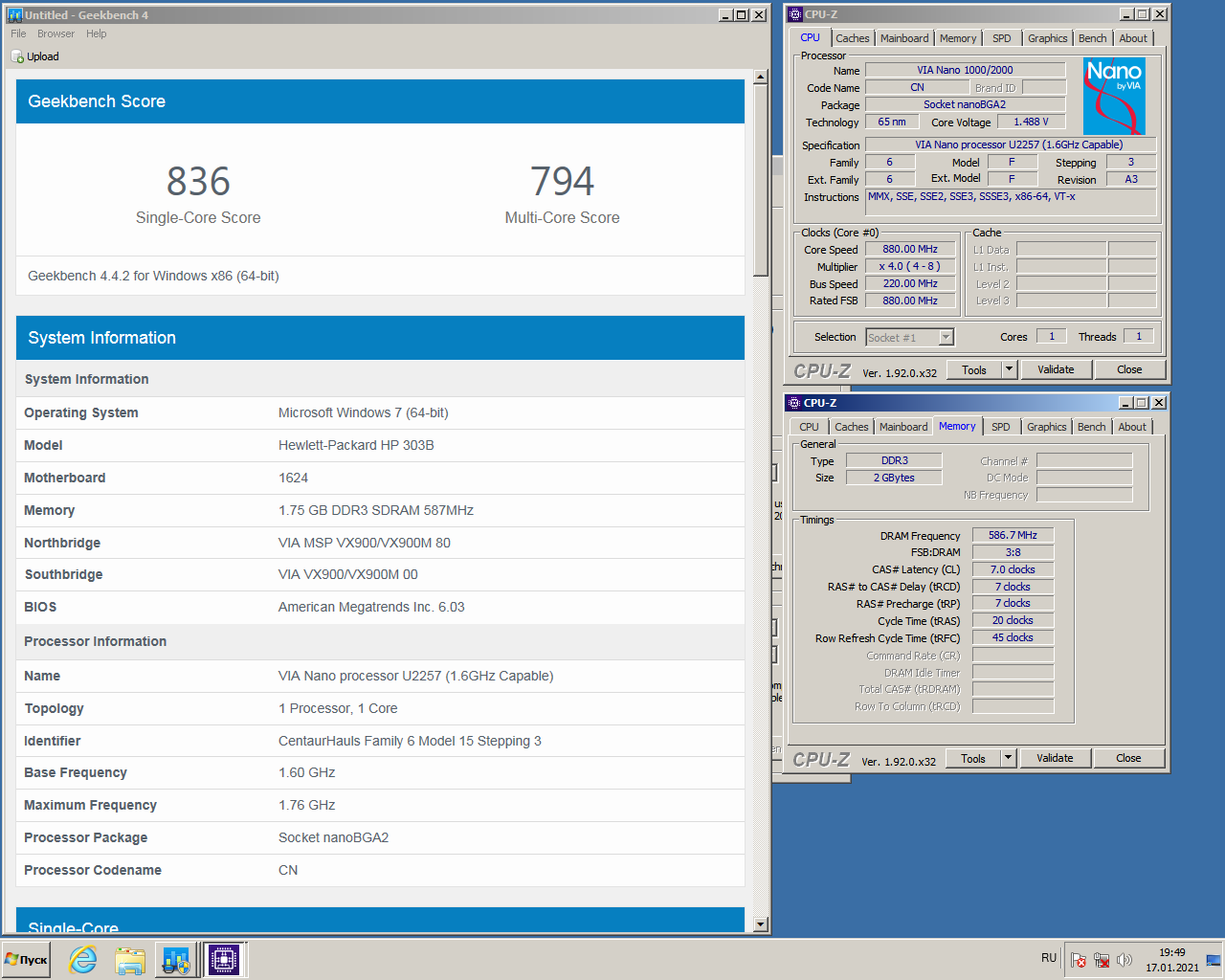Click the DRAM Frequency value 586.7 MHz
The height and width of the screenshot is (980, 1225).
(x=1013, y=535)
